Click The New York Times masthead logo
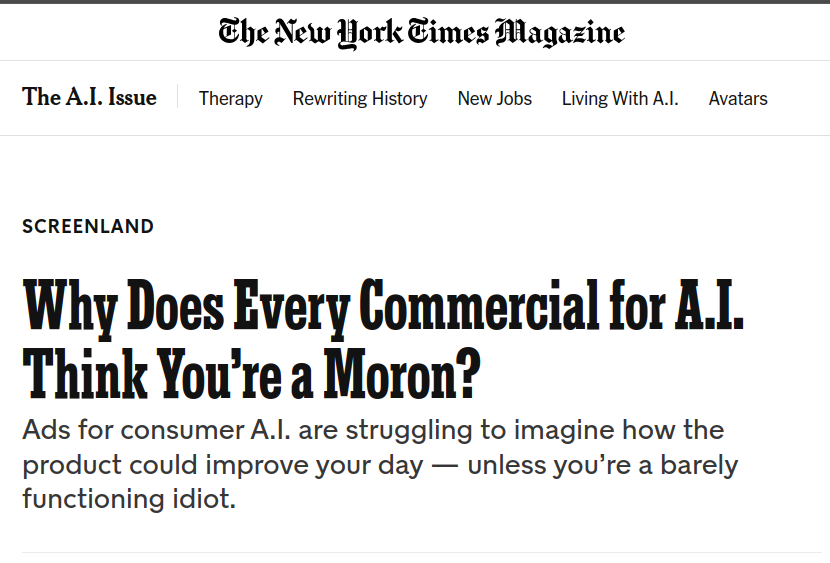This screenshot has width=830, height=563. (355, 32)
